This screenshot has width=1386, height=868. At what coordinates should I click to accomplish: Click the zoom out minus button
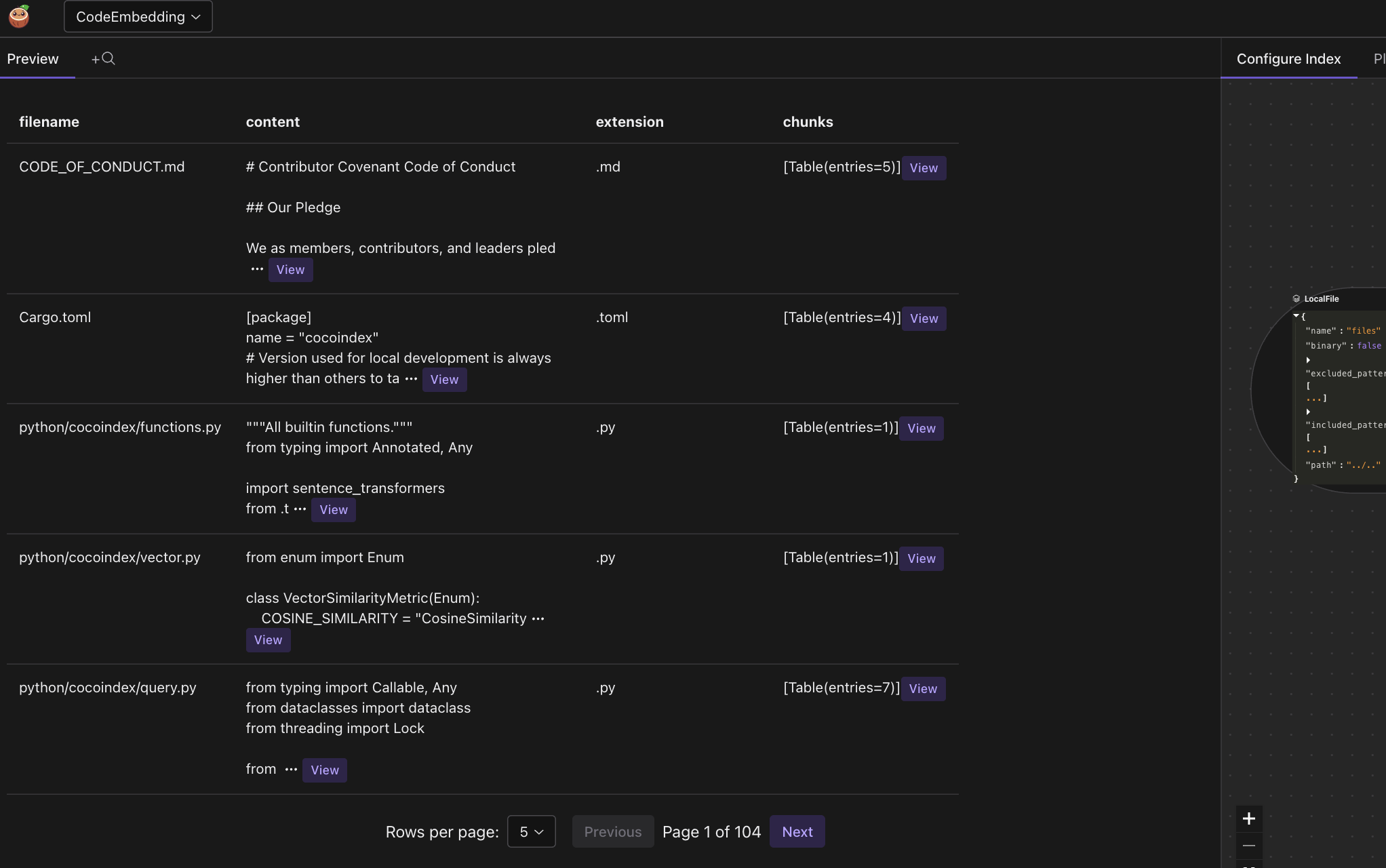[x=1249, y=845]
